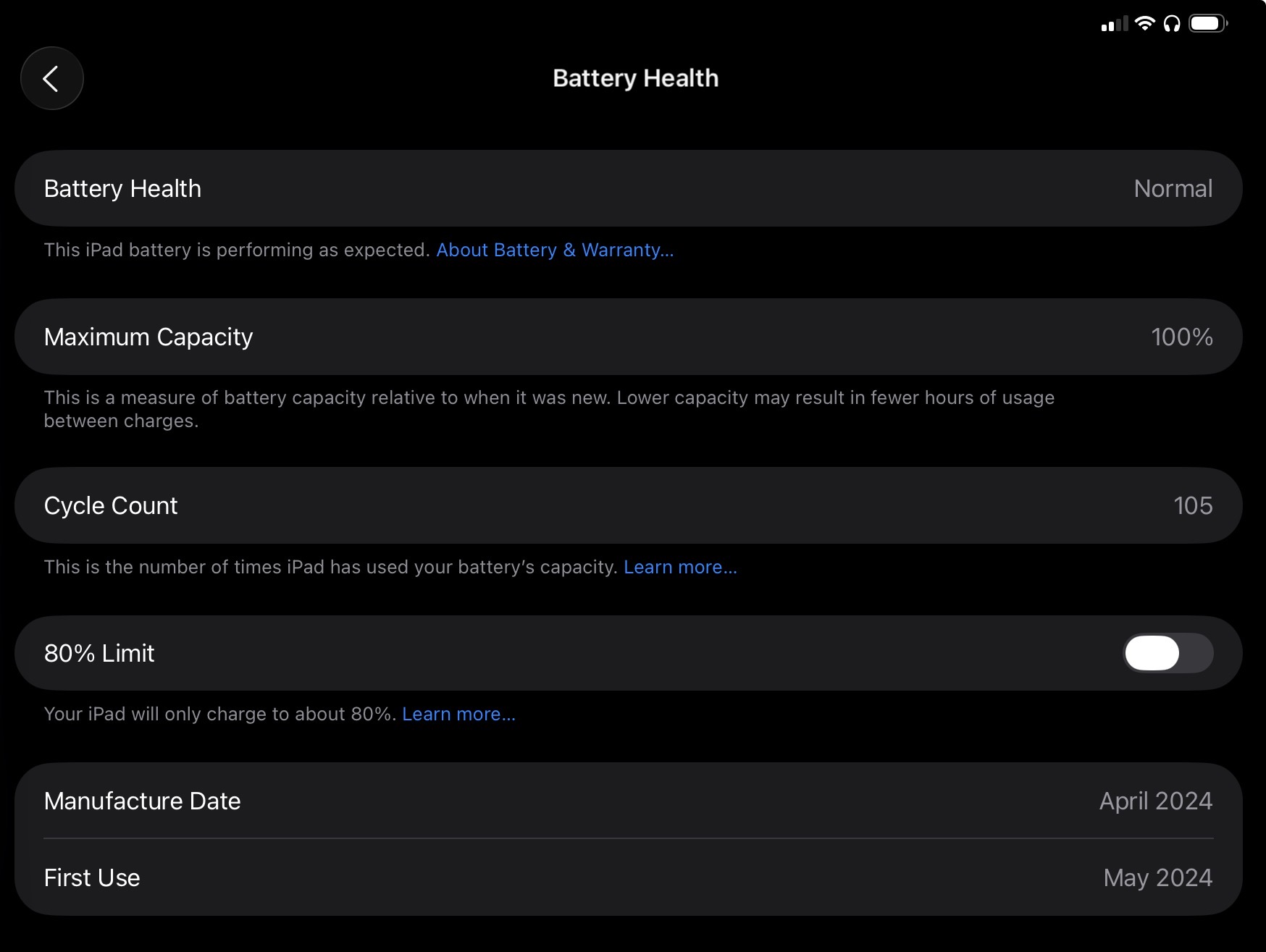Screen dimensions: 1266x952
Task: Tap the headphones status icon
Action: pyautogui.click(x=1172, y=25)
